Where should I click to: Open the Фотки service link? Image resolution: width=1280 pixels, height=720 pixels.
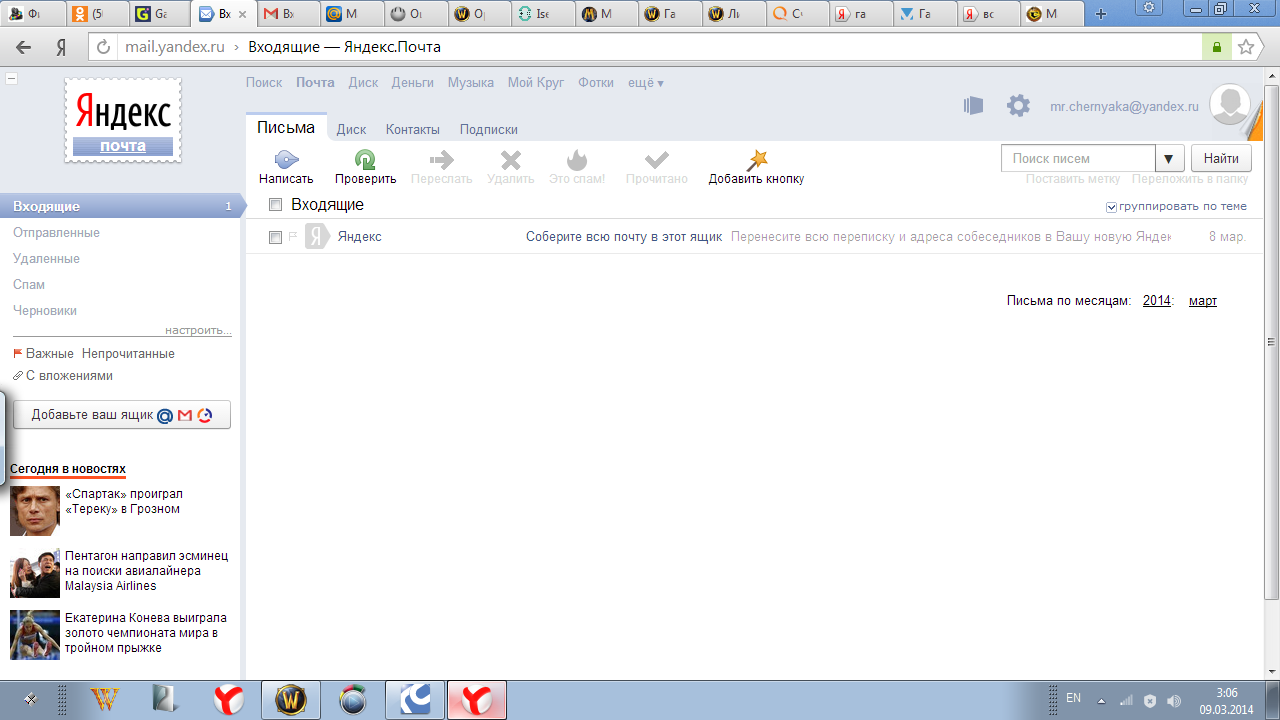[596, 83]
